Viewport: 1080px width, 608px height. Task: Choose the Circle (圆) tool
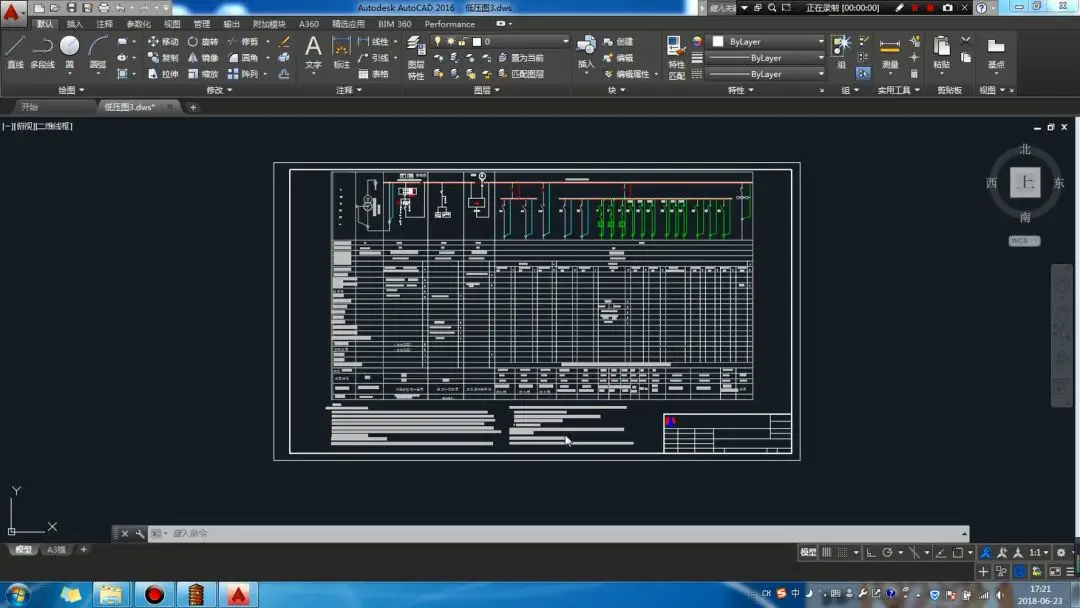click(x=69, y=52)
